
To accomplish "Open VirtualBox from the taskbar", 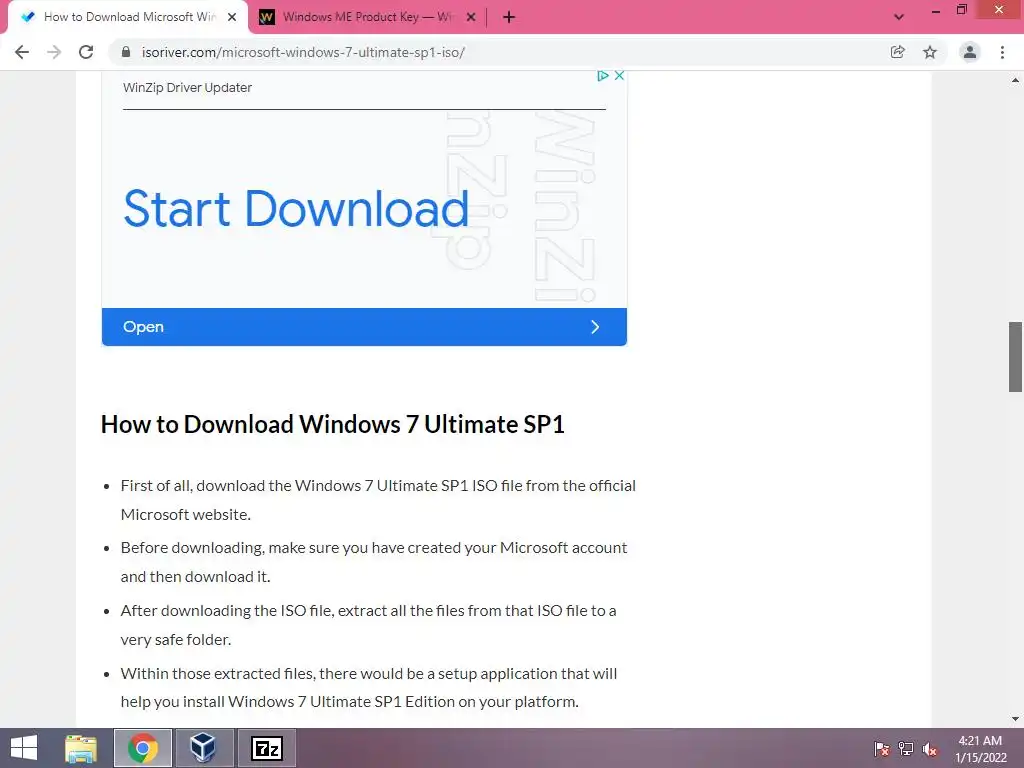I will tap(203, 748).
